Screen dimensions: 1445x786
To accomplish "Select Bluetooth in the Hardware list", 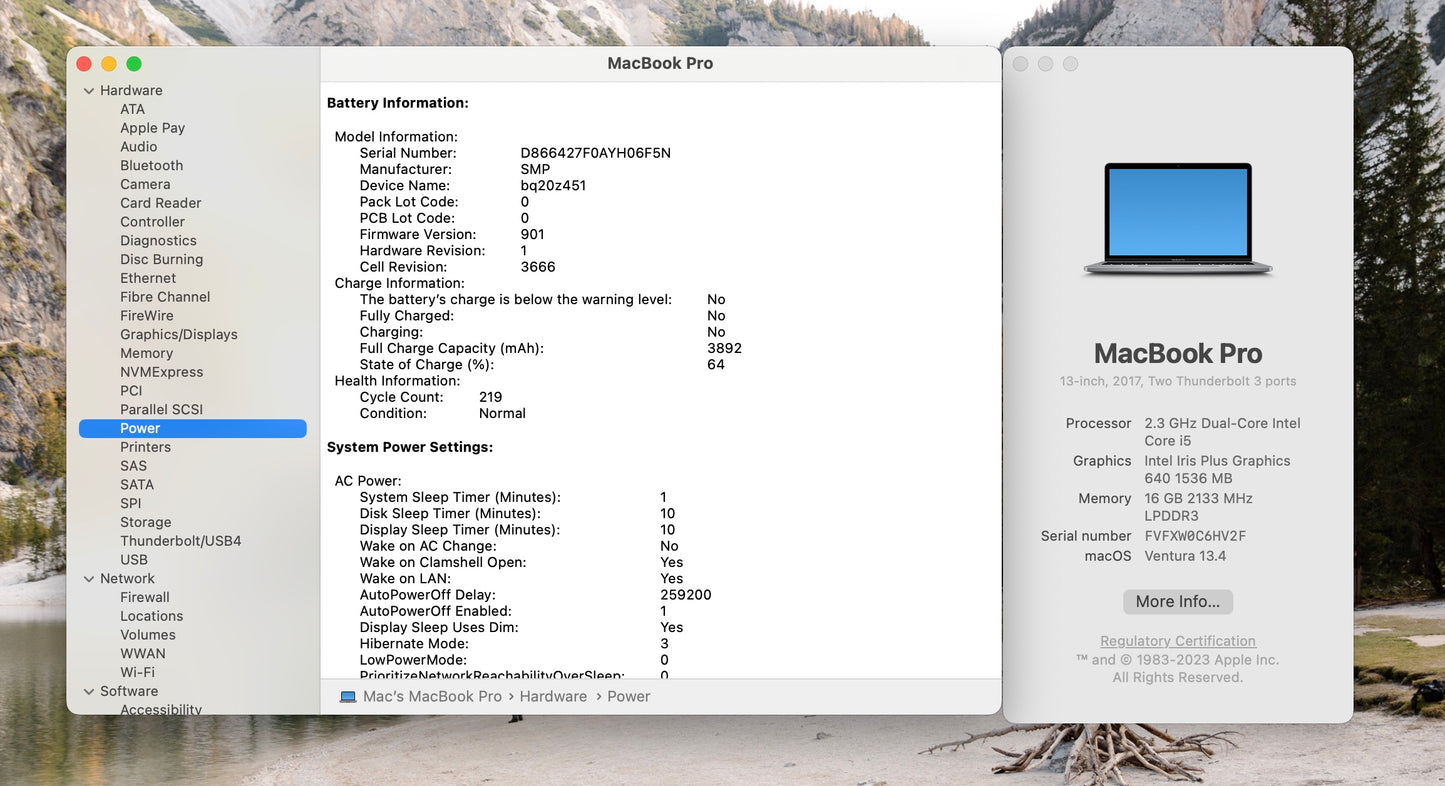I will point(151,166).
